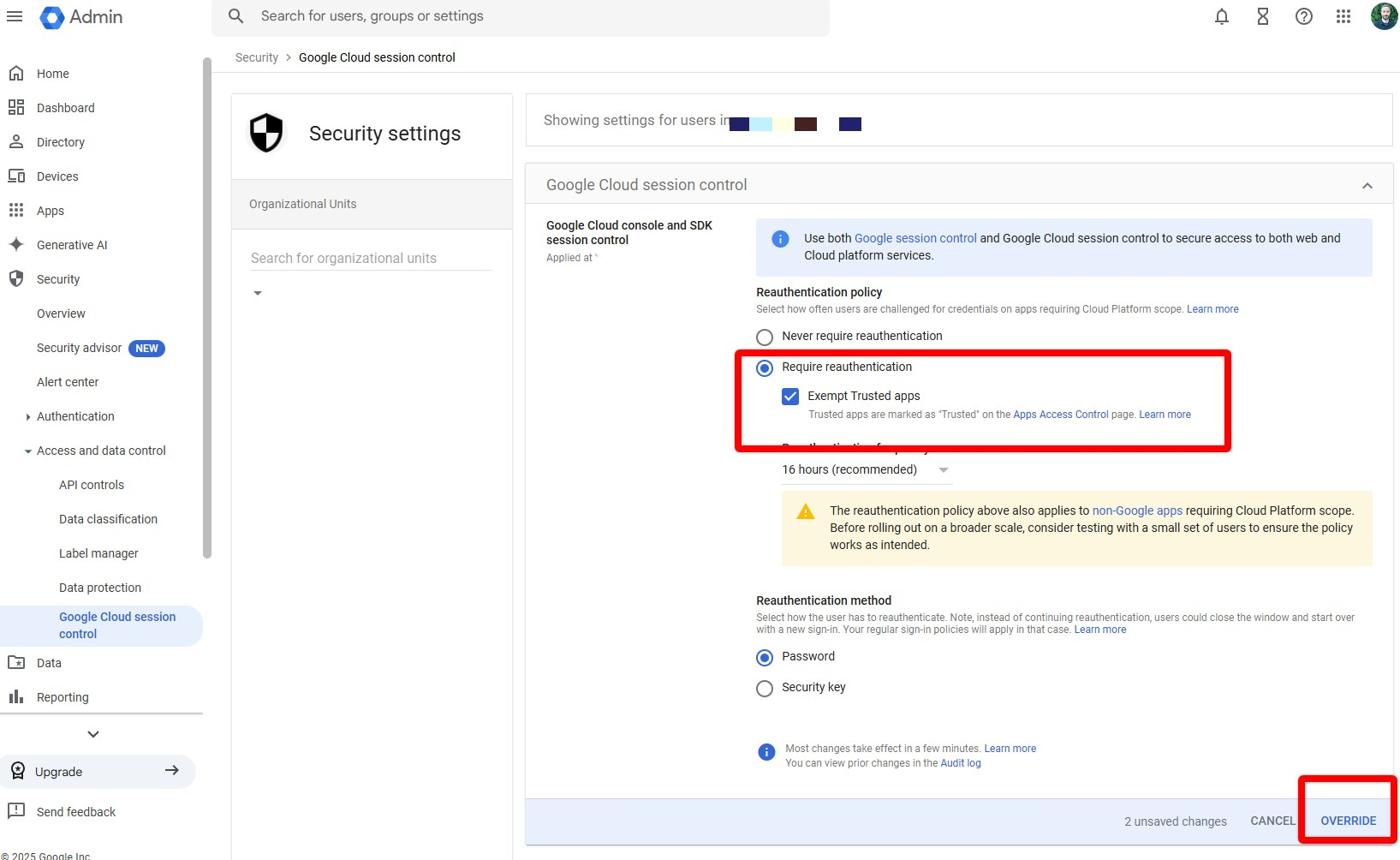The height and width of the screenshot is (860, 1400).
Task: Open Data protection in sidebar
Action: pyautogui.click(x=100, y=588)
